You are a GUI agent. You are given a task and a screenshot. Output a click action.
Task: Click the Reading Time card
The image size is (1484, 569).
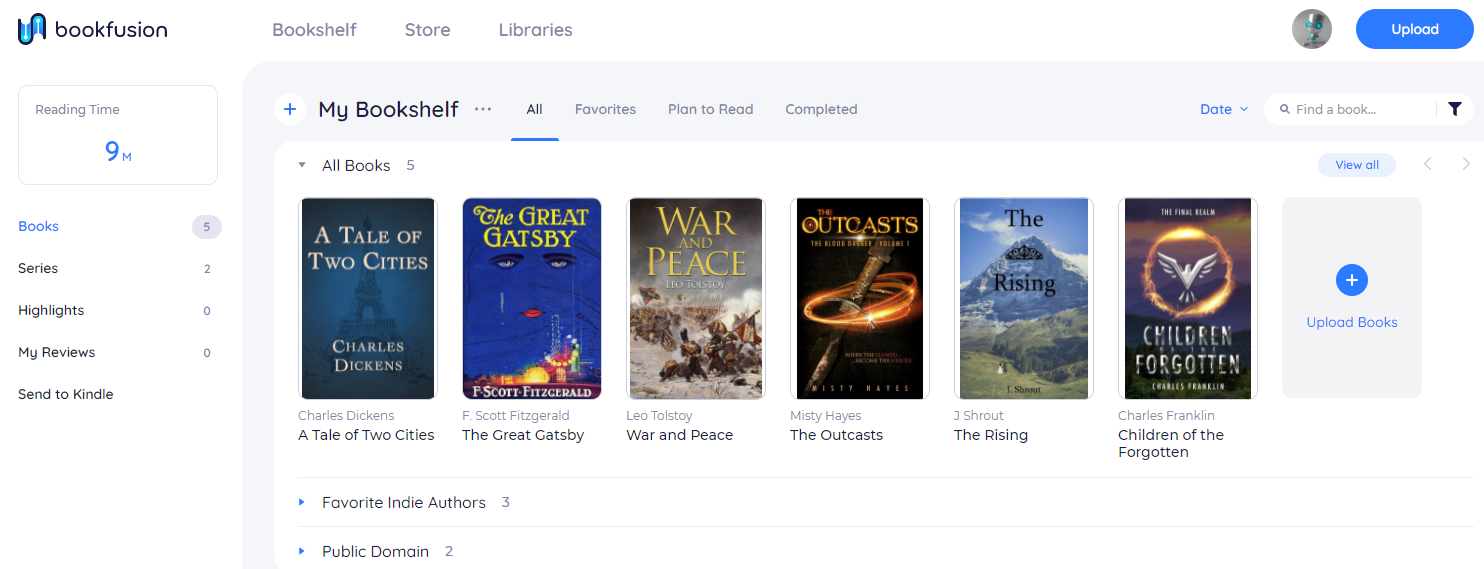click(118, 135)
